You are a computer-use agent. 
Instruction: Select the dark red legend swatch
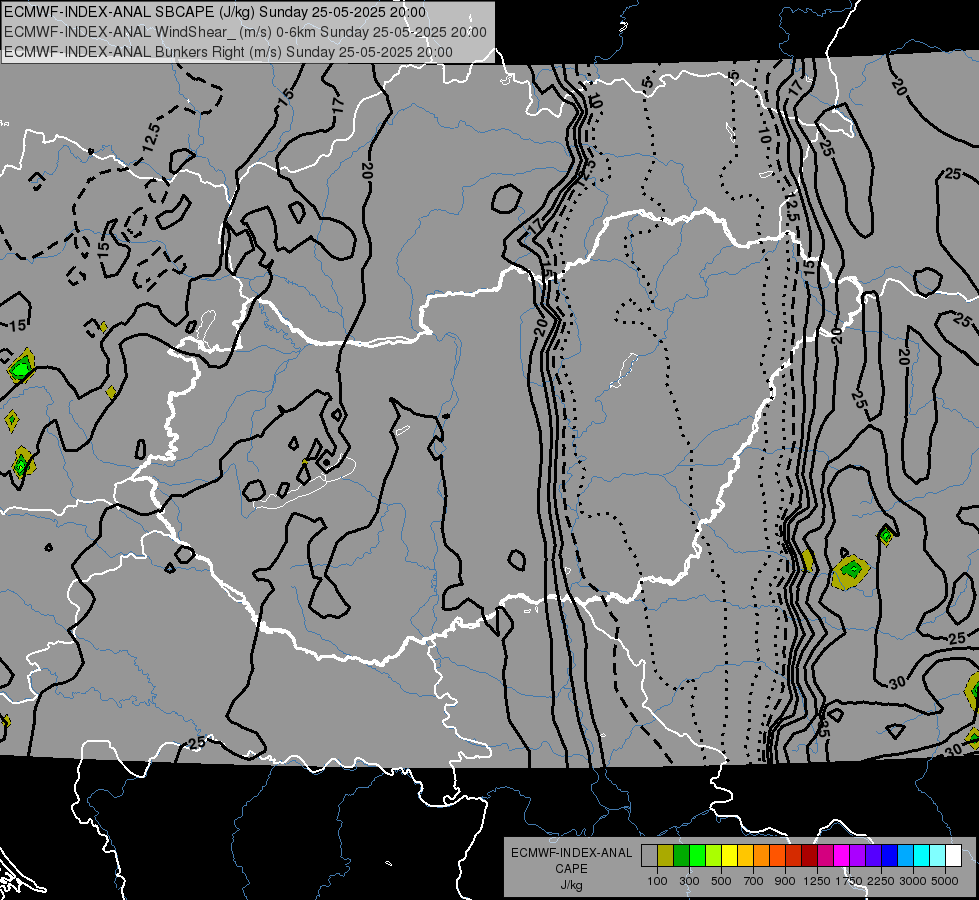click(x=809, y=856)
